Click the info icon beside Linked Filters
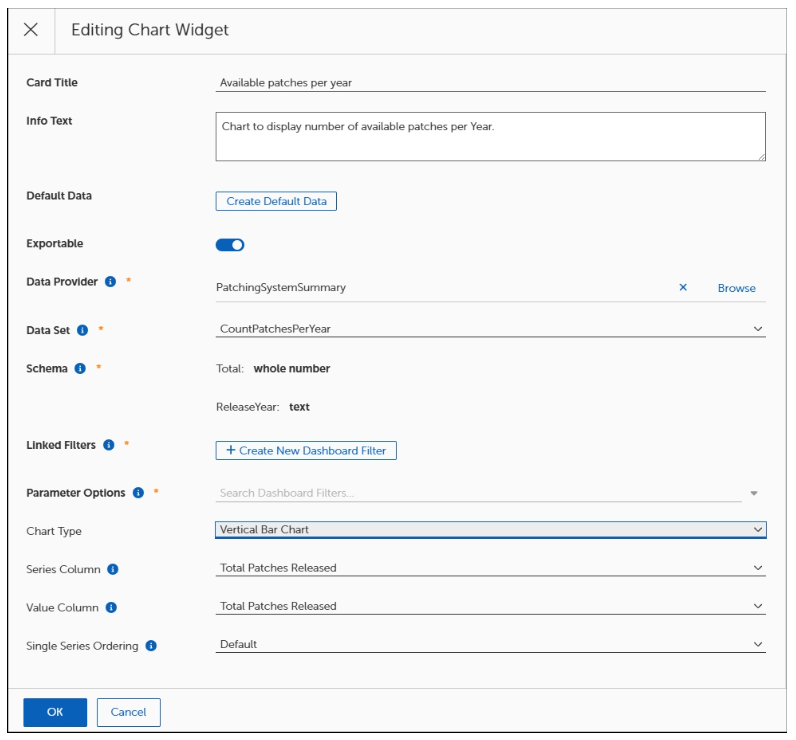 (x=109, y=445)
